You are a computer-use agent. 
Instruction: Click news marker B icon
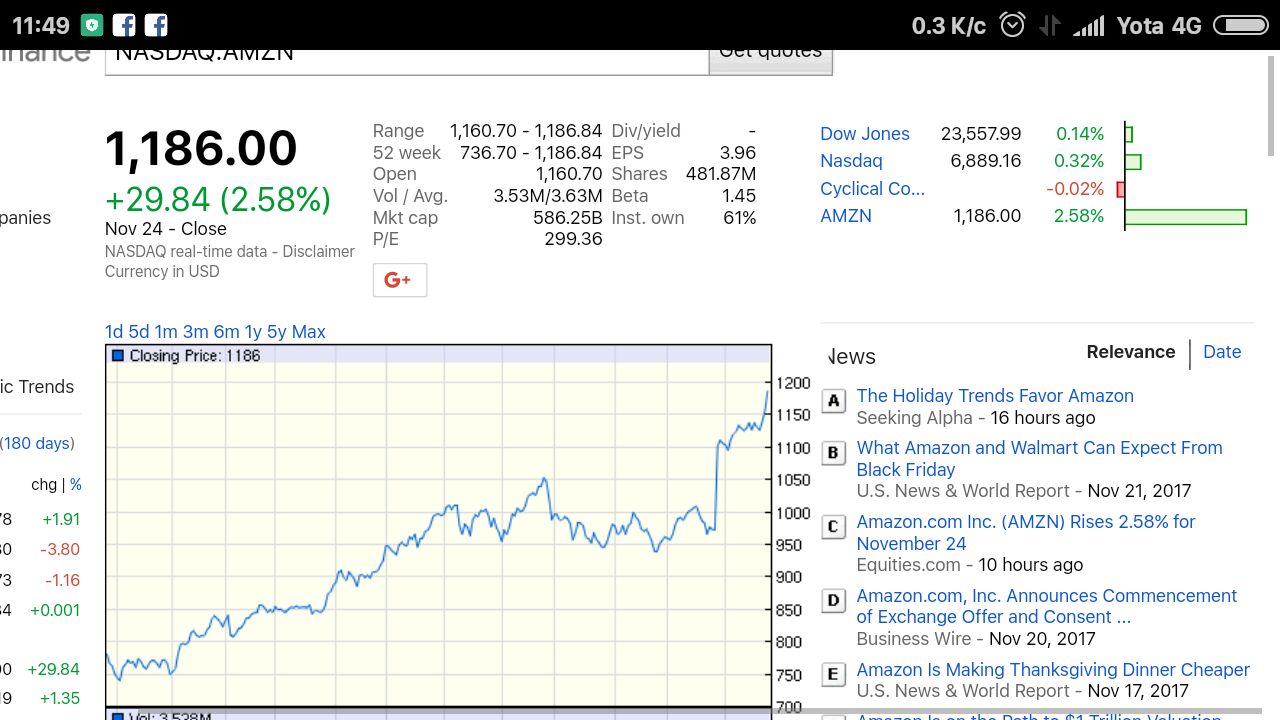pos(834,453)
